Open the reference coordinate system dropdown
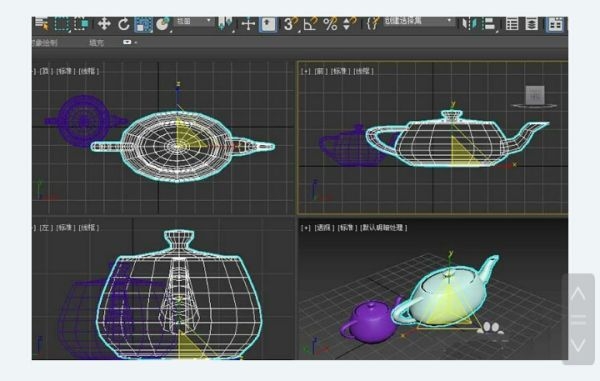 (194, 21)
